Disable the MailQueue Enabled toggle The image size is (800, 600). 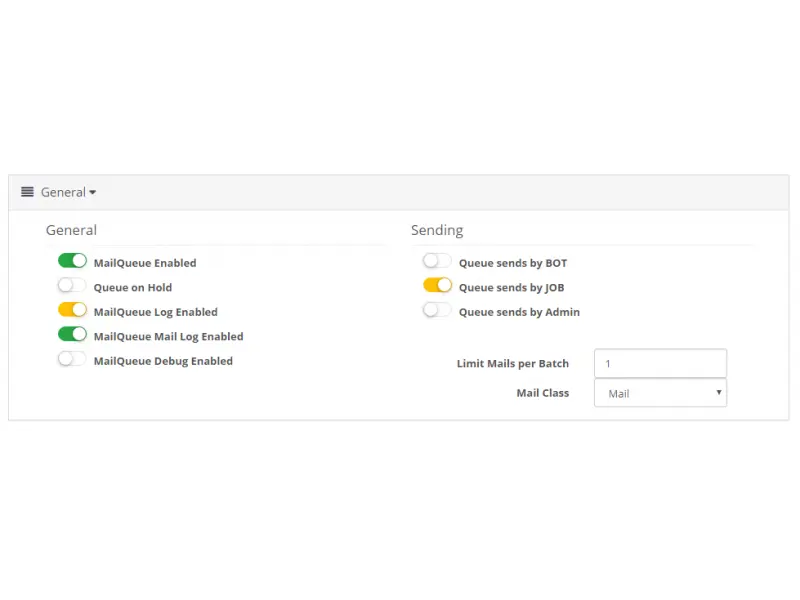coord(72,261)
